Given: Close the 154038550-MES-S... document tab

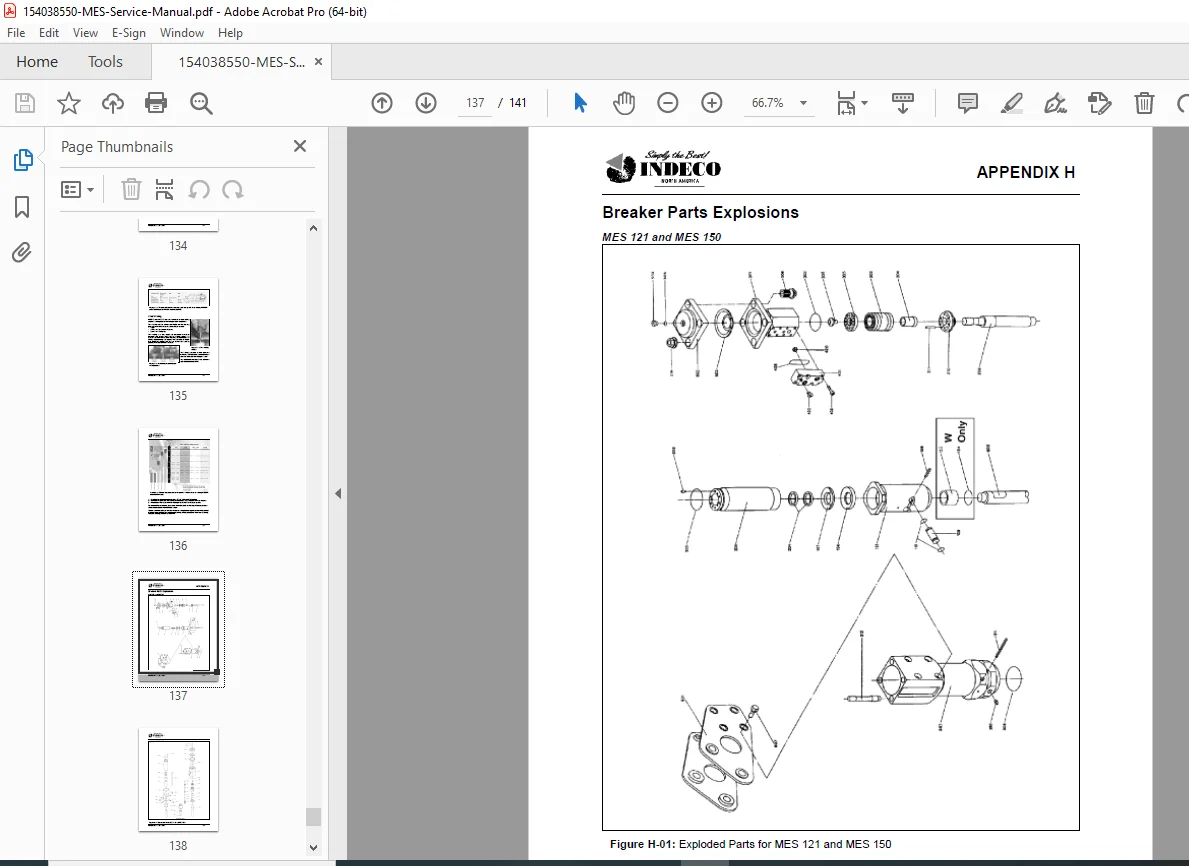Looking at the screenshot, I should (318, 61).
